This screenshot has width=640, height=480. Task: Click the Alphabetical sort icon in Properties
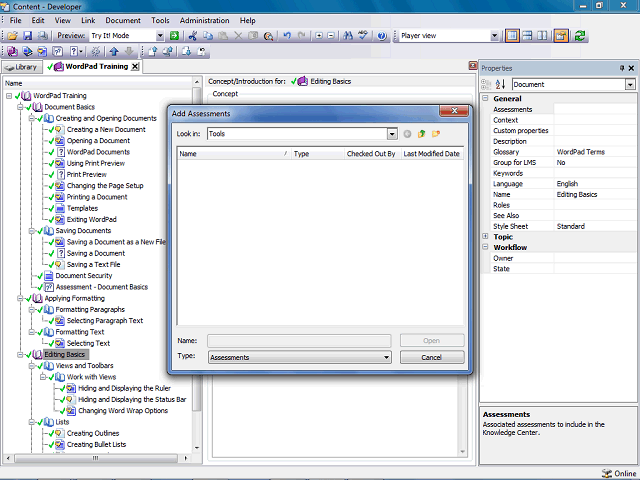pyautogui.click(x=500, y=84)
